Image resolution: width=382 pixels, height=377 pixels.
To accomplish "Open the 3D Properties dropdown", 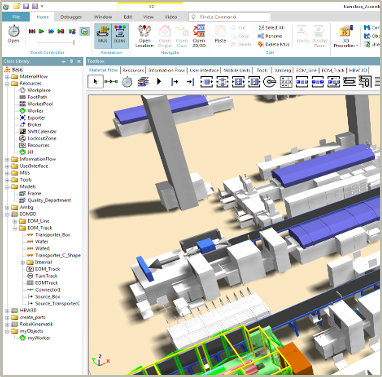I will tap(346, 36).
